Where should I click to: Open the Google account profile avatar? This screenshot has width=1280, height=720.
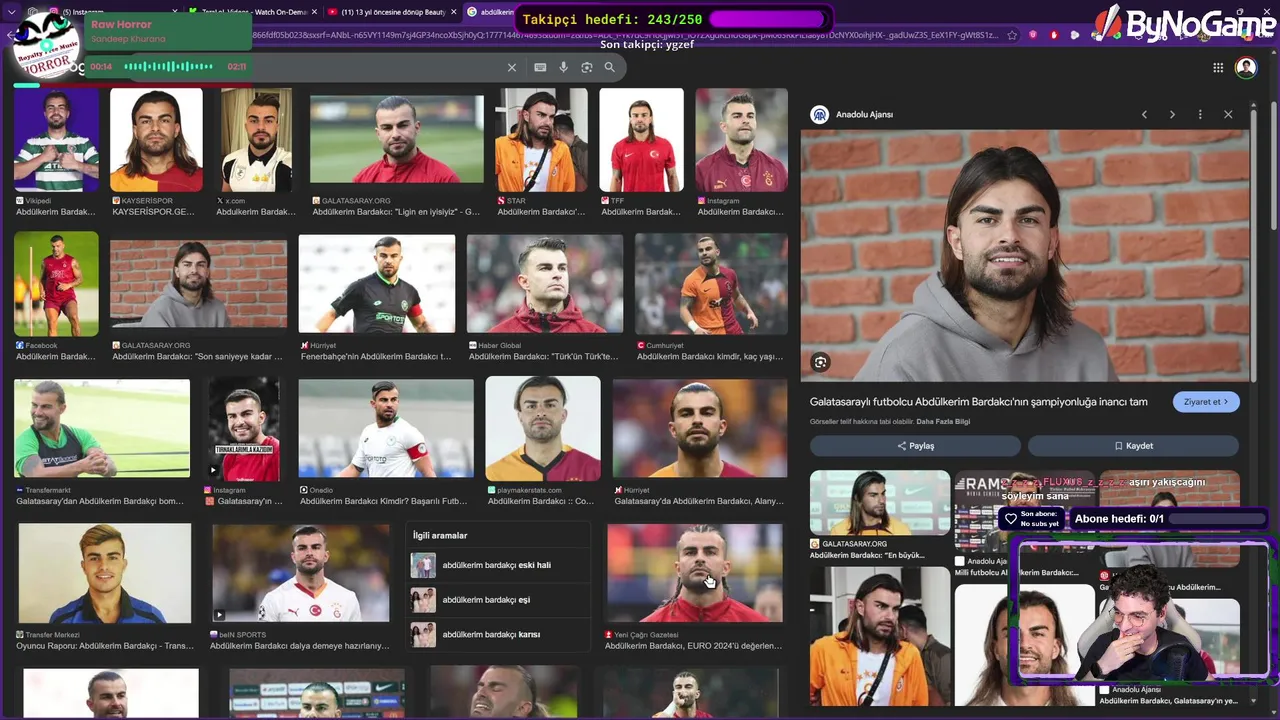1246,67
